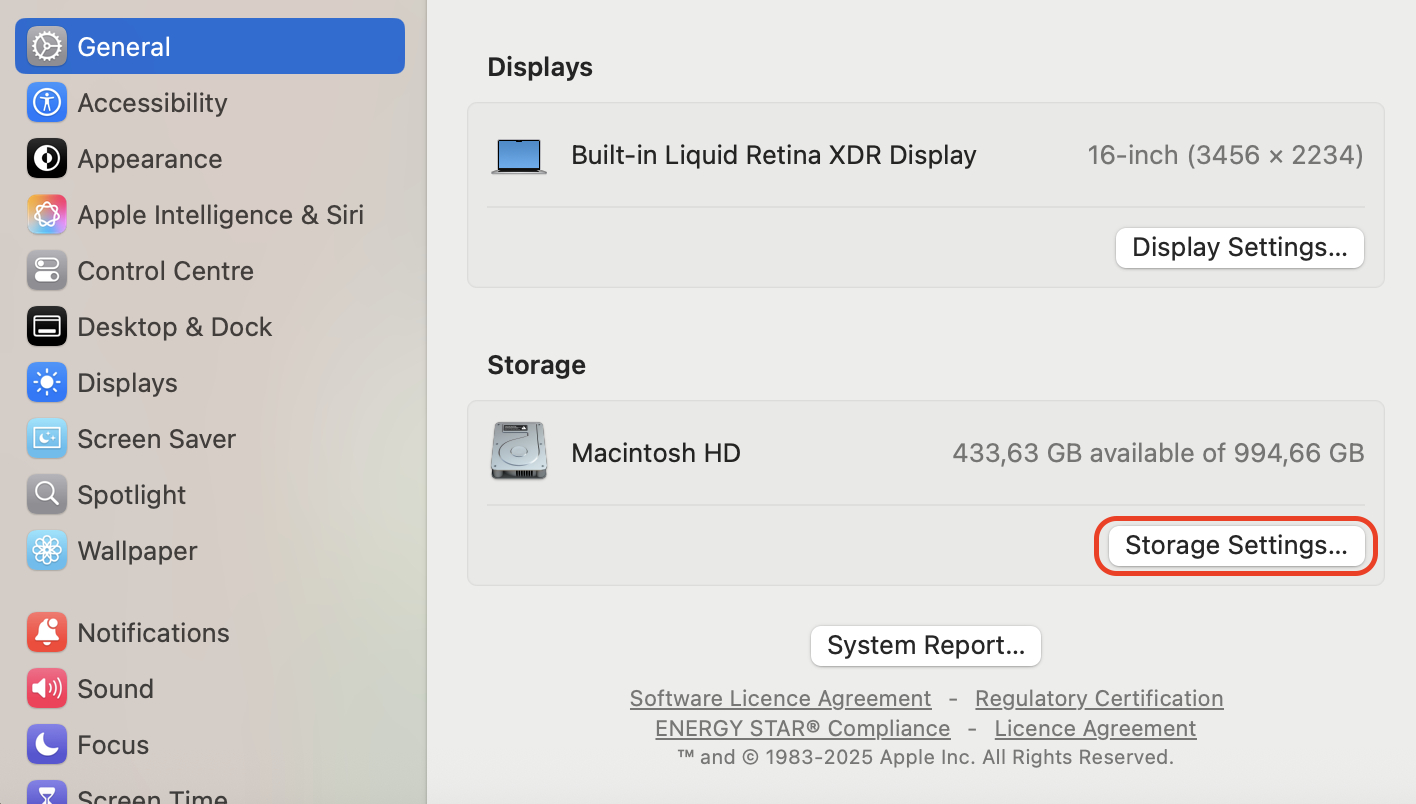Click the Control Centre sidebar icon
This screenshot has width=1416, height=804.
pos(47,270)
